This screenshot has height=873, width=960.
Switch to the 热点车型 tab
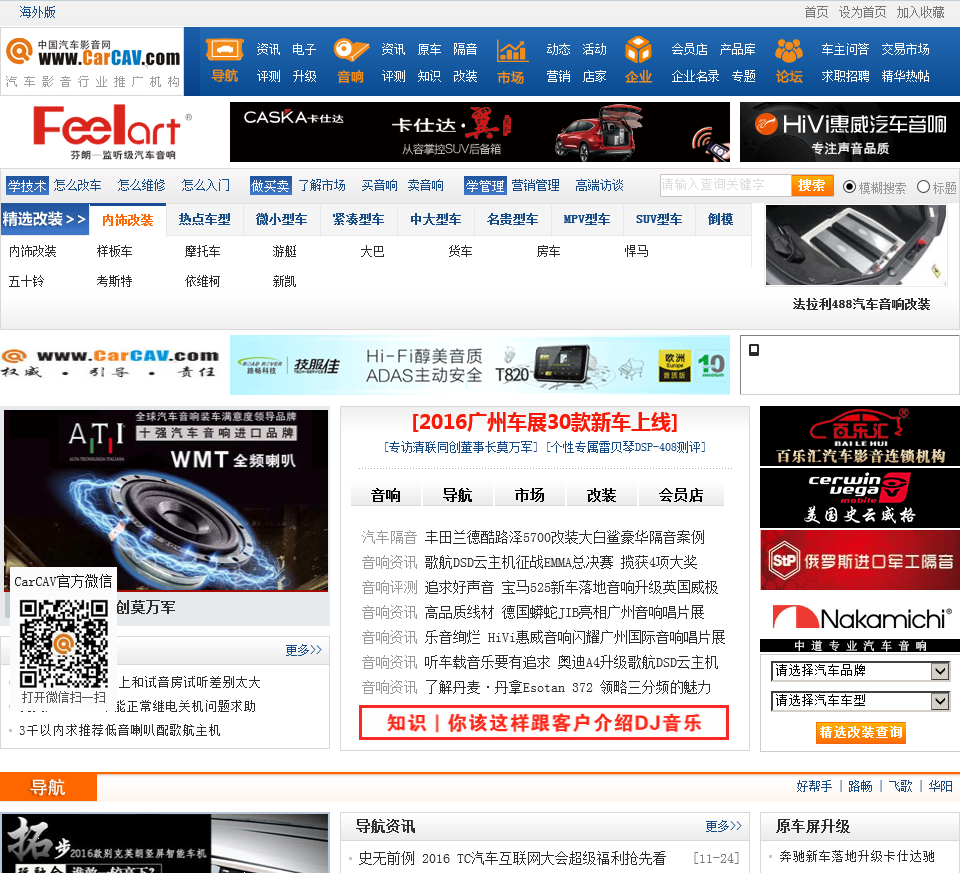pos(204,219)
